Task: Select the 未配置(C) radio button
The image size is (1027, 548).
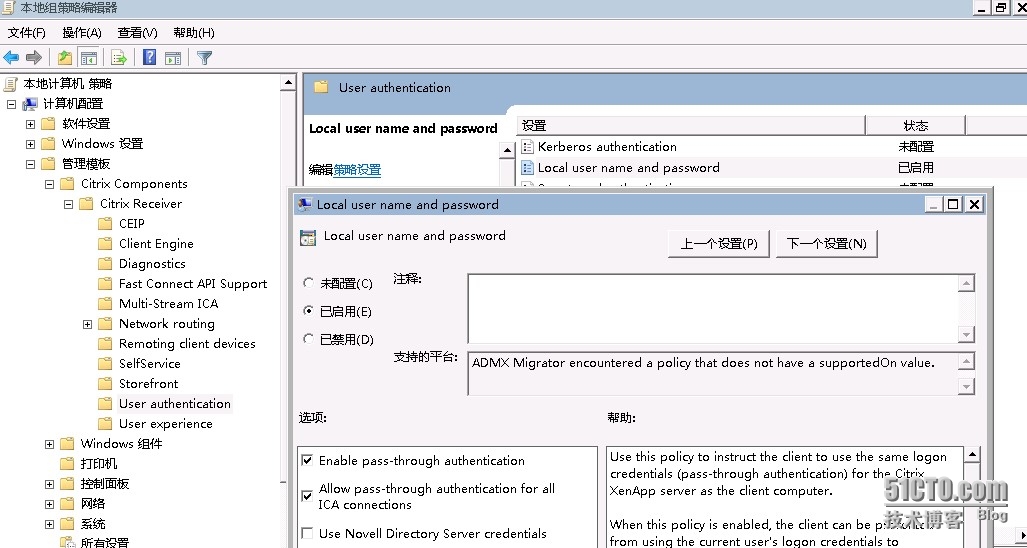Action: (308, 283)
